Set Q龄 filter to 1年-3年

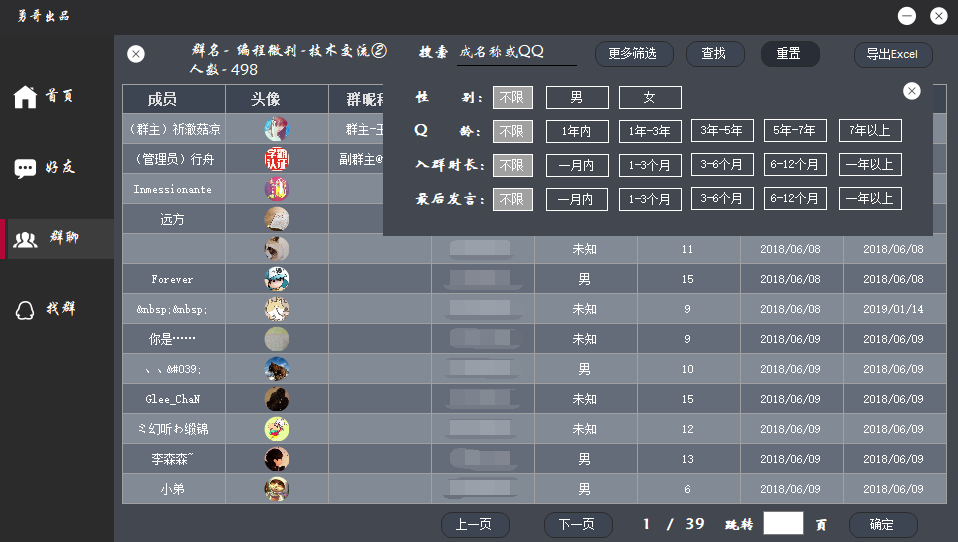(x=650, y=131)
